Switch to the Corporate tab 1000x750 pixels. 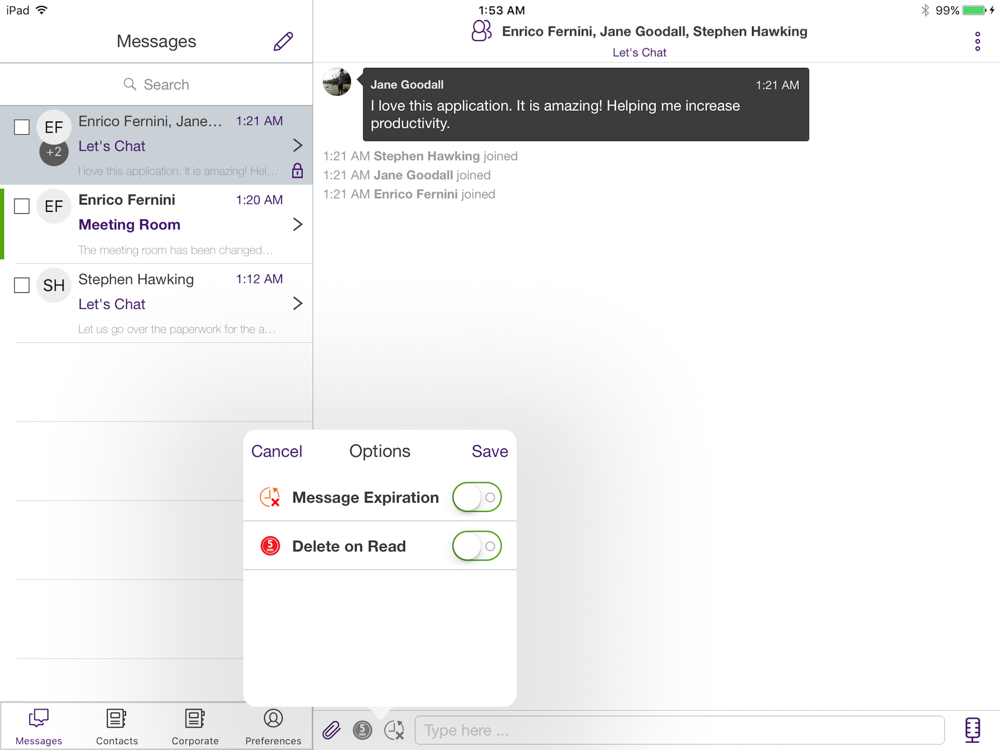(x=195, y=726)
